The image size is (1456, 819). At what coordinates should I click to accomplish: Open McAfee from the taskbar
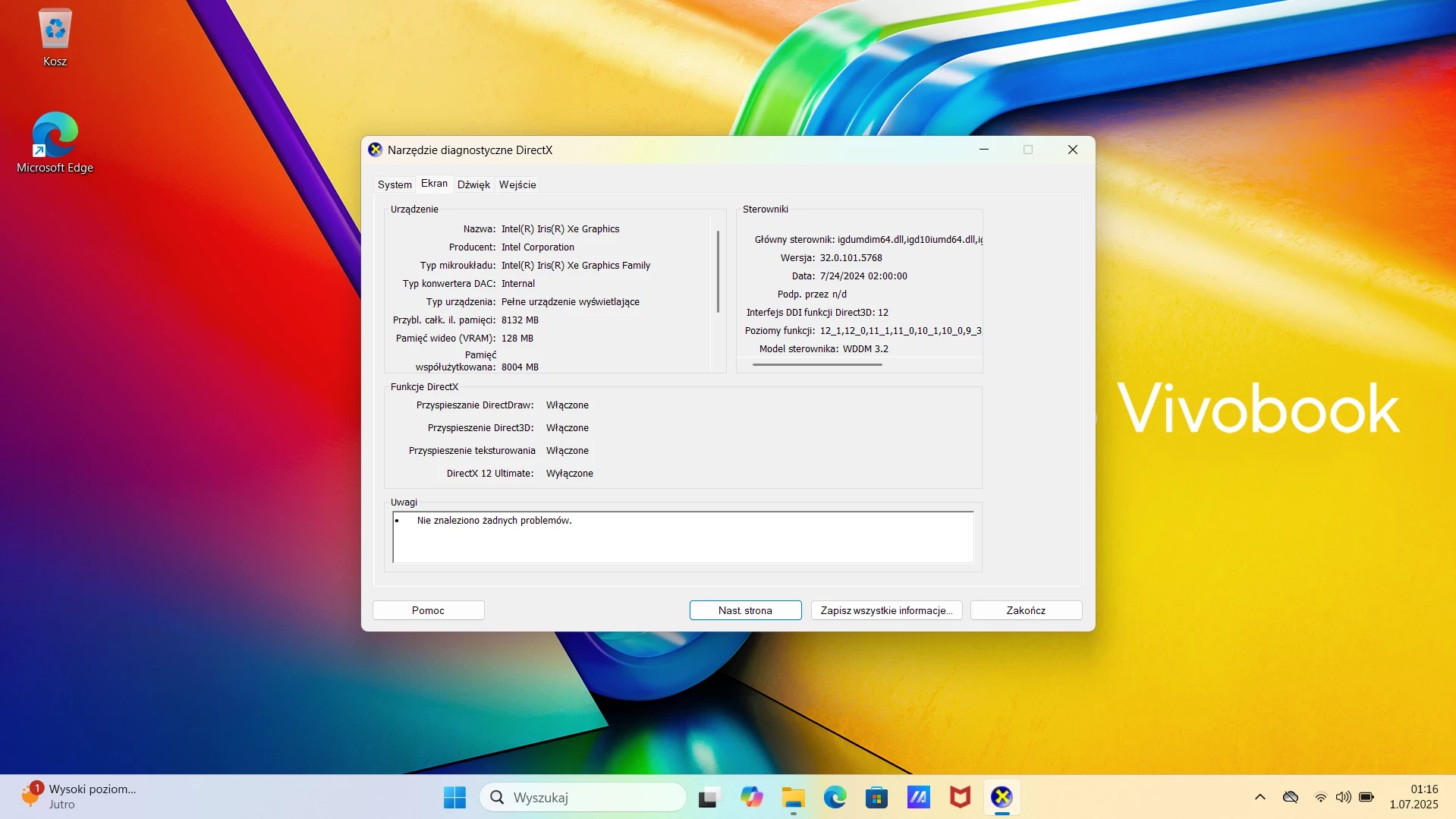[960, 797]
